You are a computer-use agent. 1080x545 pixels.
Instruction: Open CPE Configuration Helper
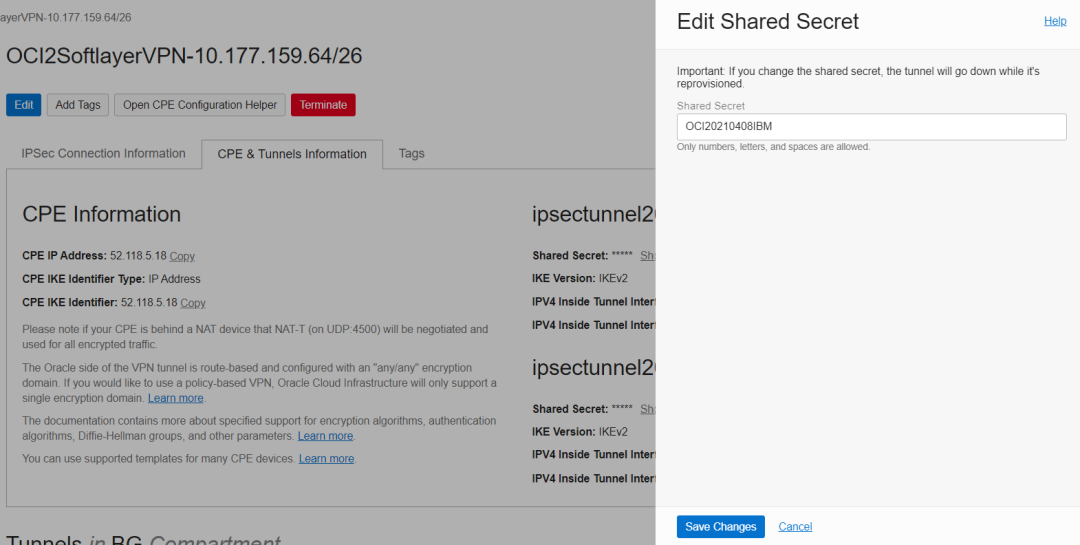tap(200, 105)
